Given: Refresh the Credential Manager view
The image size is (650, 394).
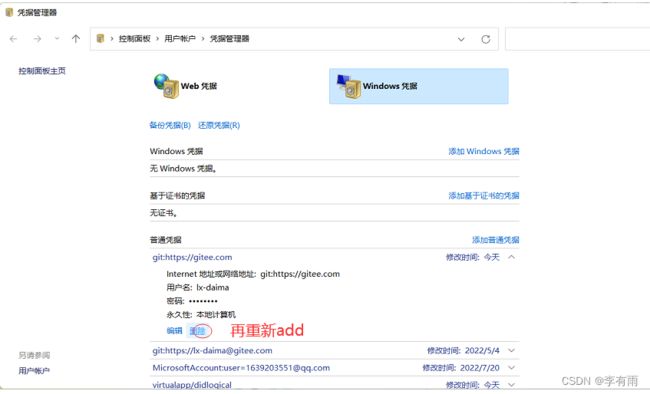Looking at the screenshot, I should pyautogui.click(x=486, y=39).
